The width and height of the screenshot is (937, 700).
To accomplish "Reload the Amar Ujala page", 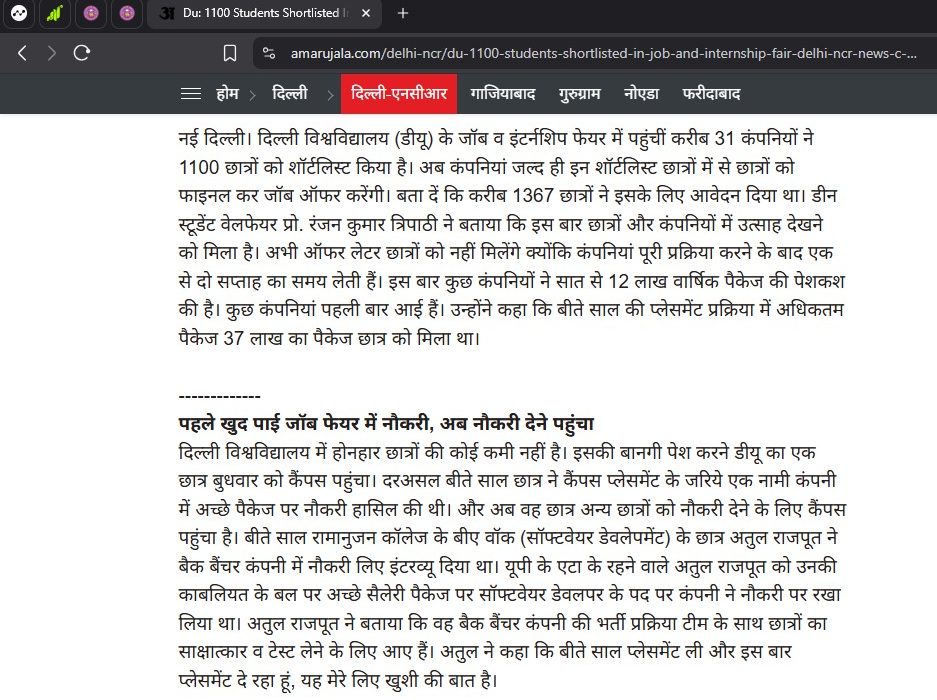I will (x=82, y=53).
